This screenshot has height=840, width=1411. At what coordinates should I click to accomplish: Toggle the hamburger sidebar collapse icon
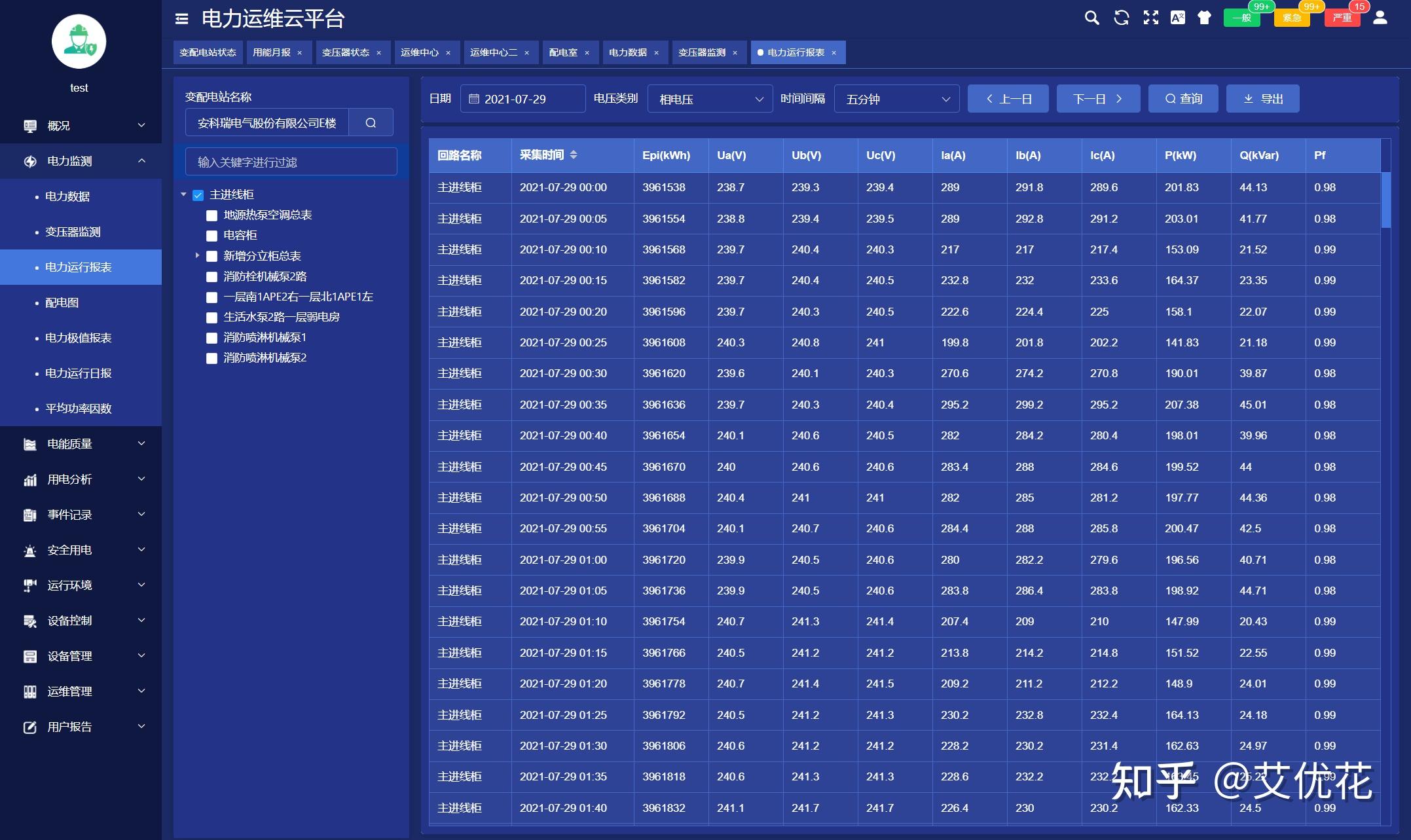click(182, 19)
